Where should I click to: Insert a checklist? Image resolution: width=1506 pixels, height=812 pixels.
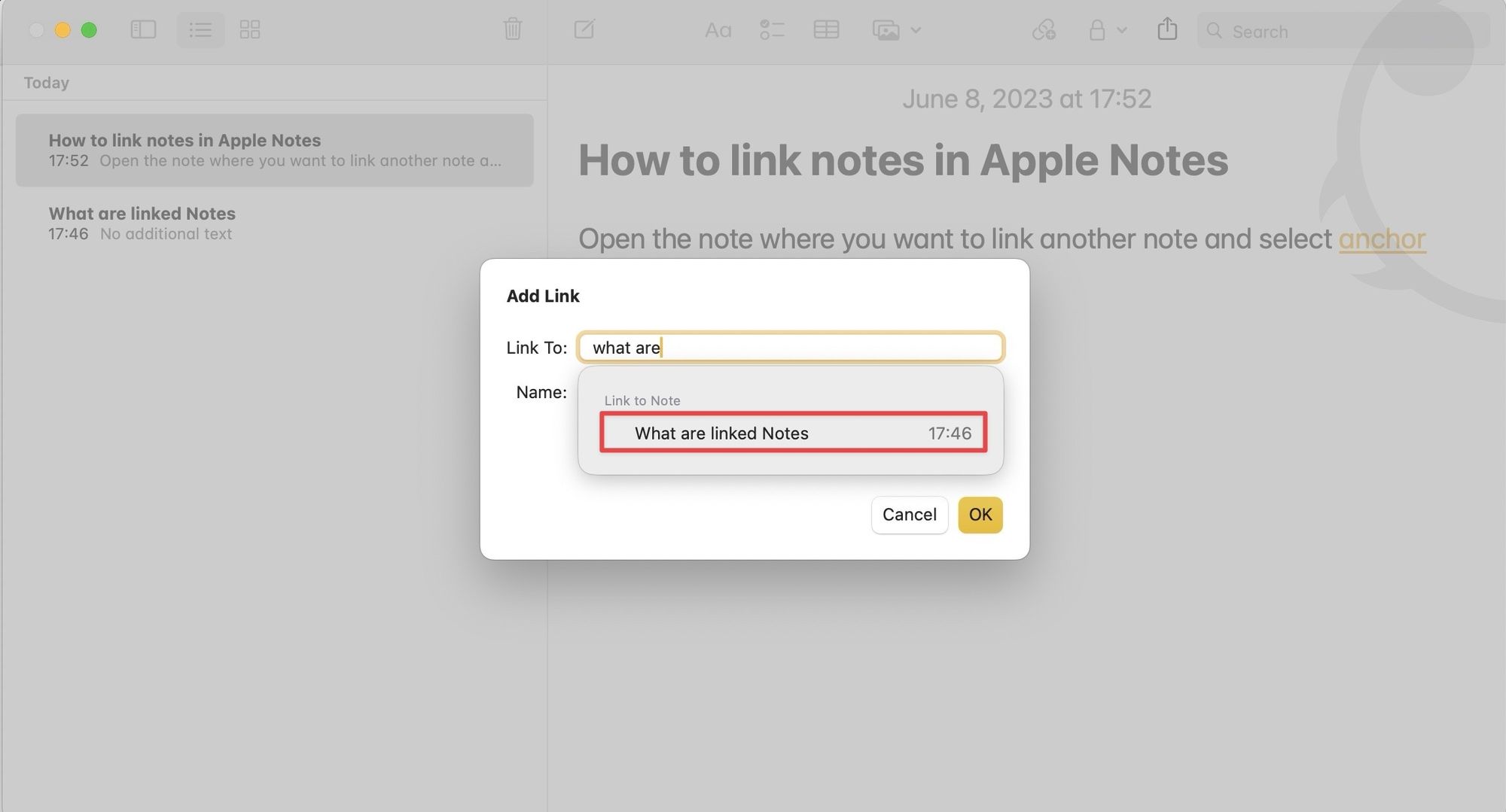pyautogui.click(x=772, y=30)
